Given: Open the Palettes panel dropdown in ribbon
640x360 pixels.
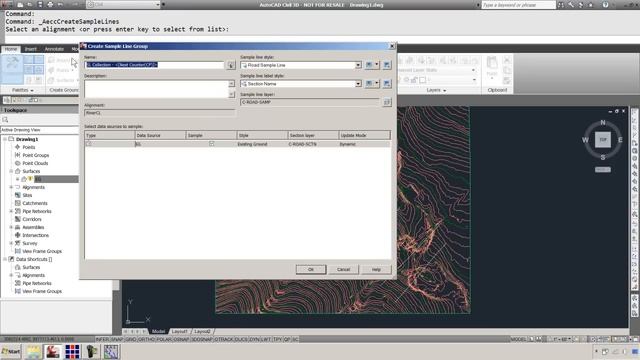Looking at the screenshot, I should point(22,90).
